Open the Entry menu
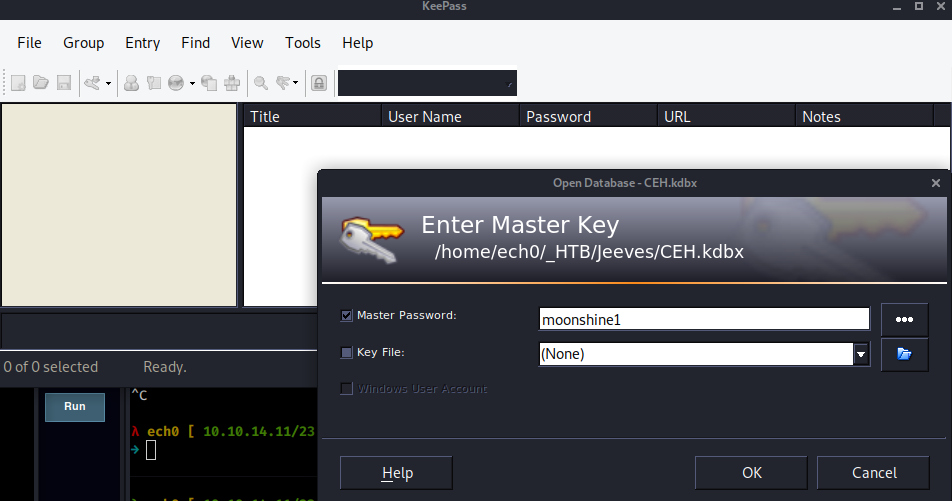The image size is (952, 501). [x=143, y=43]
